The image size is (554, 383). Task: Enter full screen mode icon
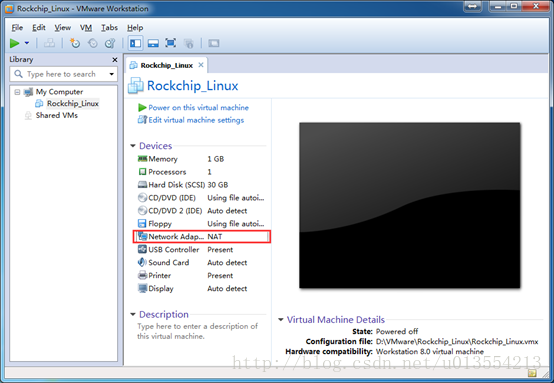[171, 43]
